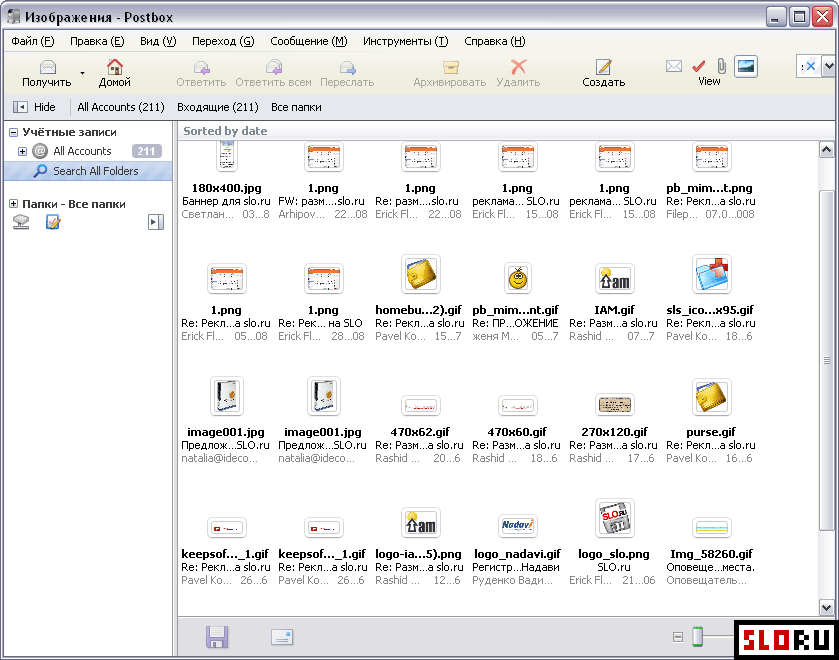Click the red checkmark View icon
The image size is (839, 660).
click(x=699, y=66)
